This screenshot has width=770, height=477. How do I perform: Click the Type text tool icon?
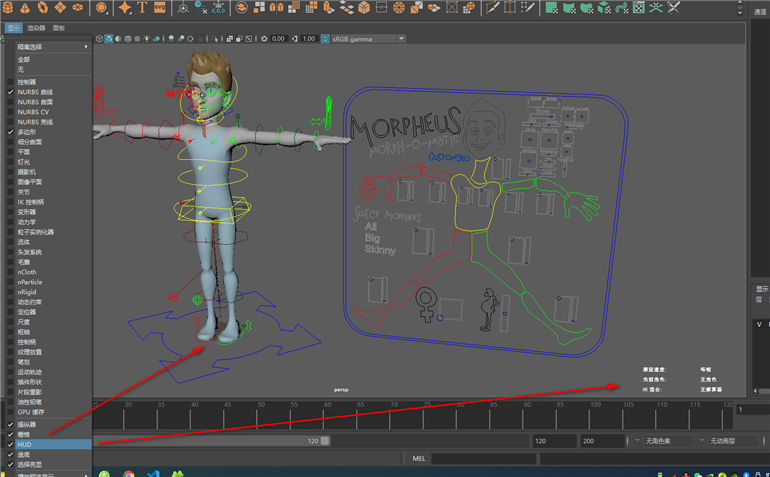tap(142, 8)
